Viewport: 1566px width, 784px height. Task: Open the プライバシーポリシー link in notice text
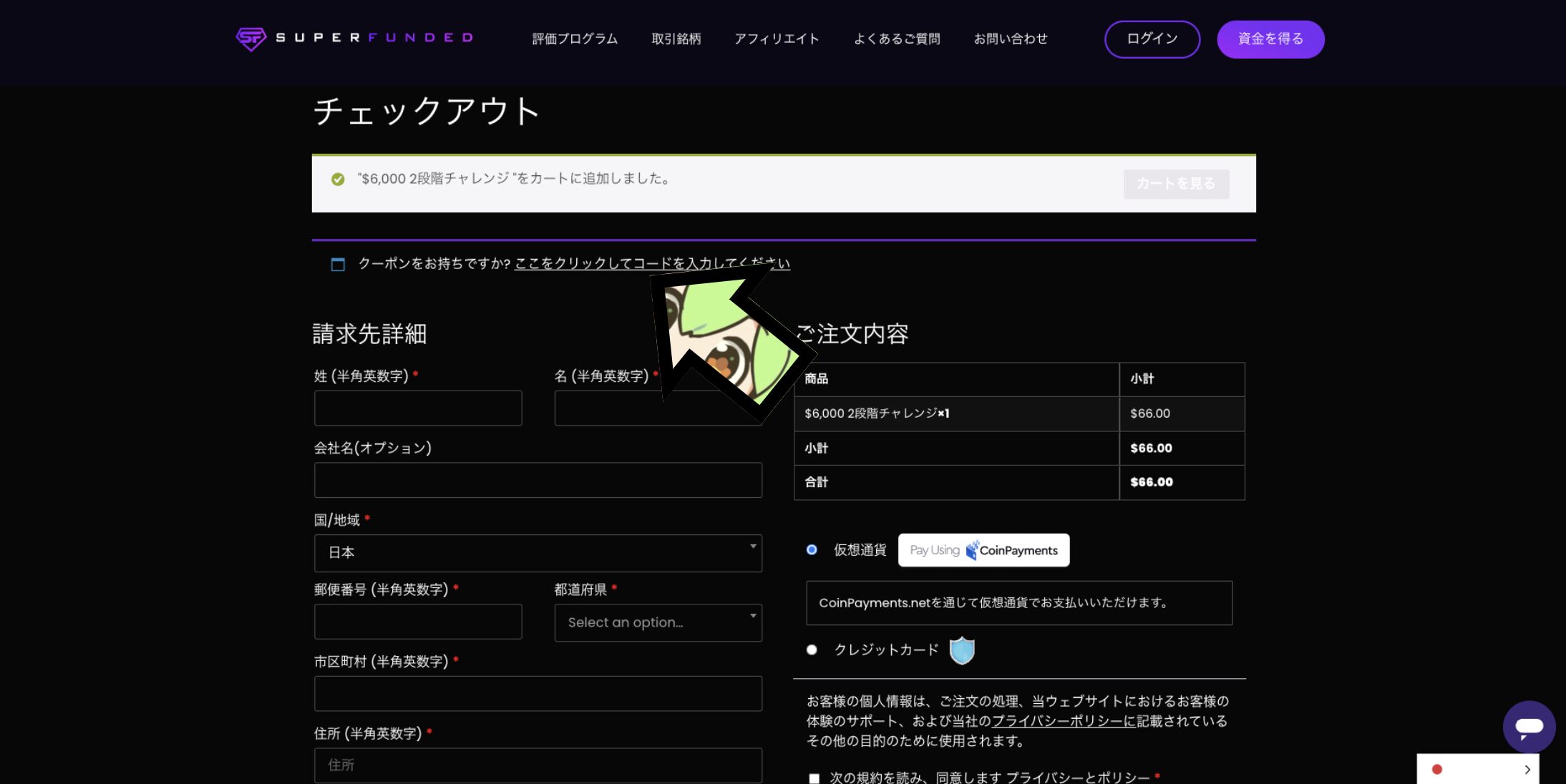(x=1064, y=721)
